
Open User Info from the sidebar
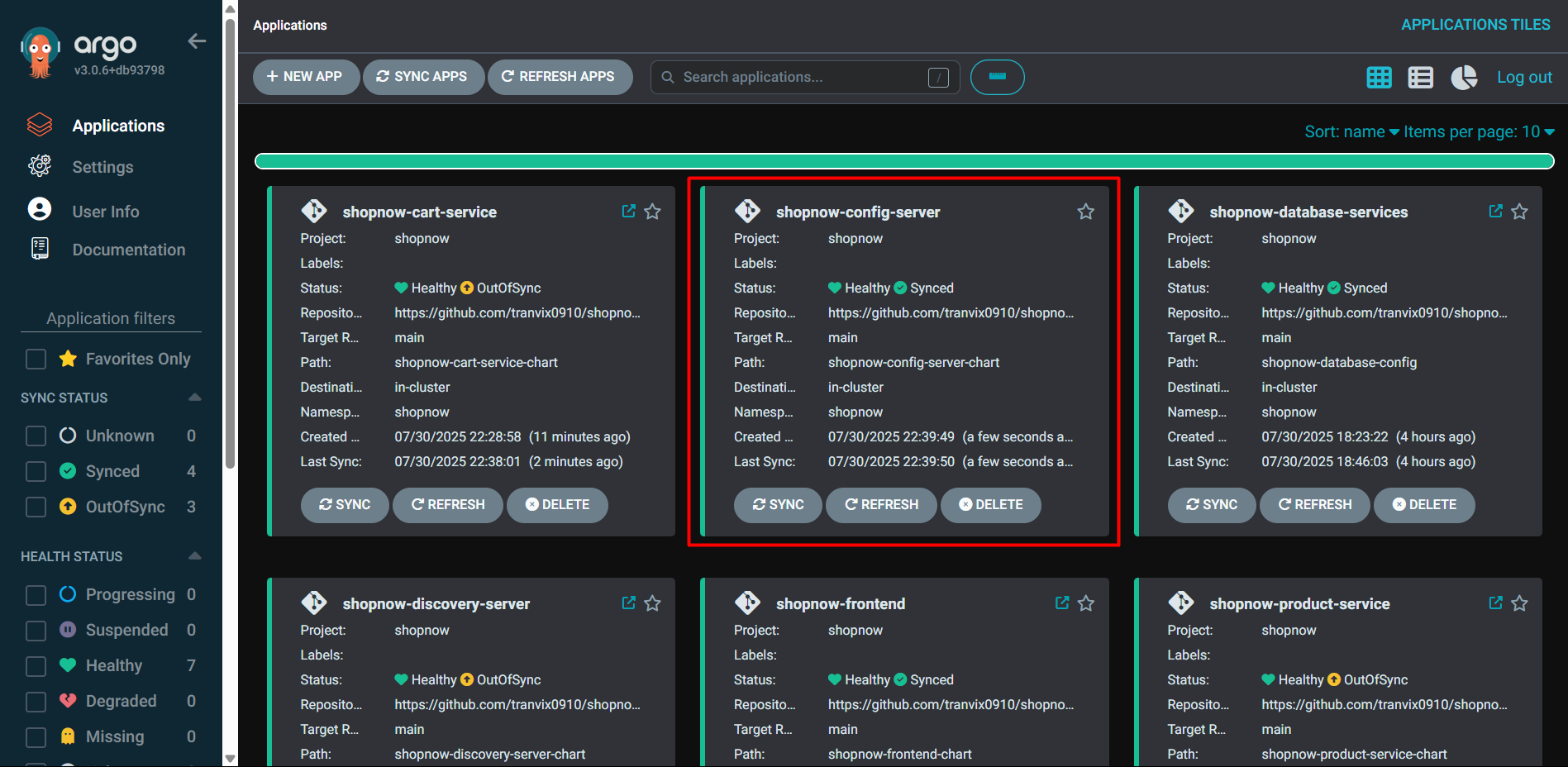coord(105,211)
